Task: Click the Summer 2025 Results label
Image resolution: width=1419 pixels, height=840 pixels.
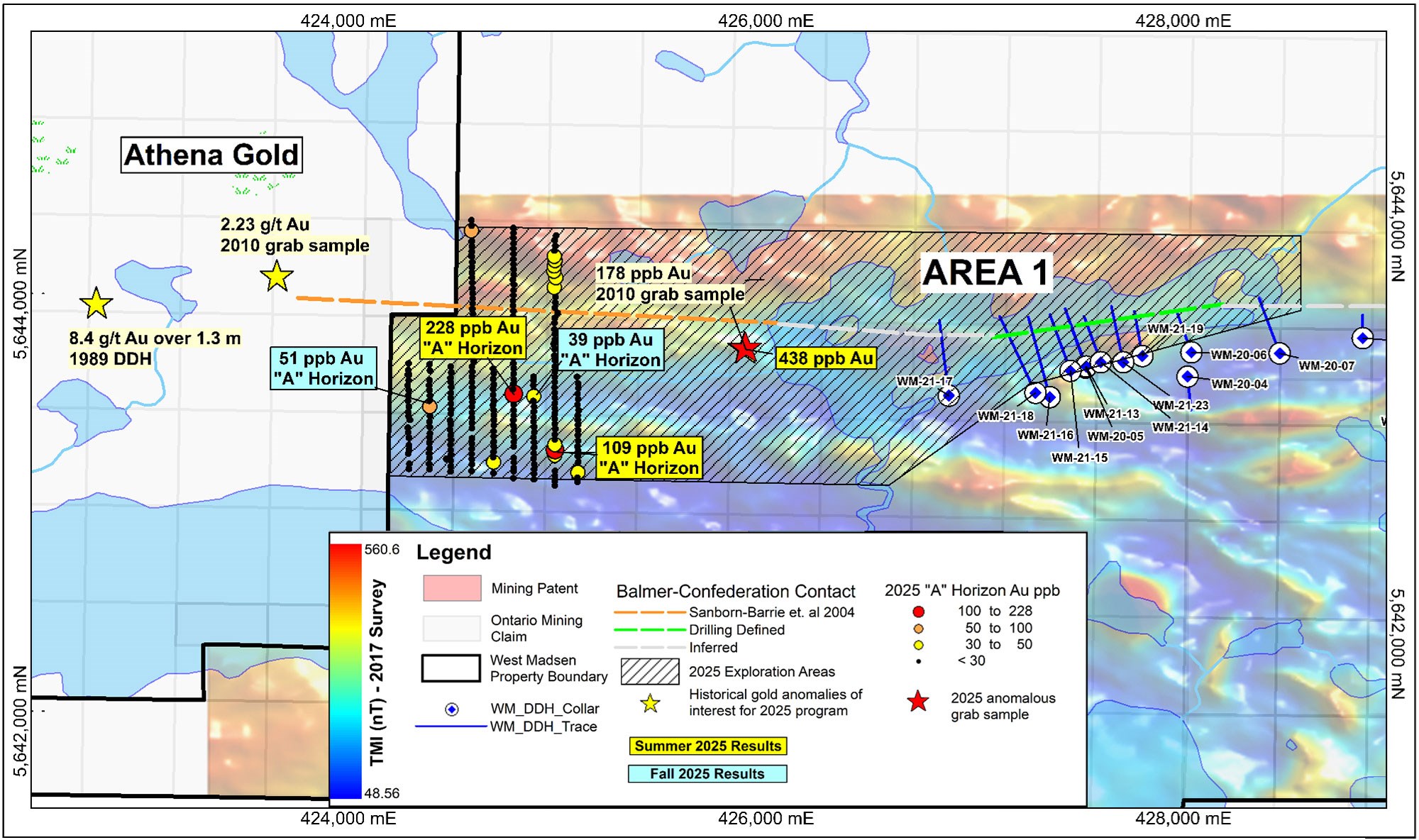Action: tap(707, 746)
